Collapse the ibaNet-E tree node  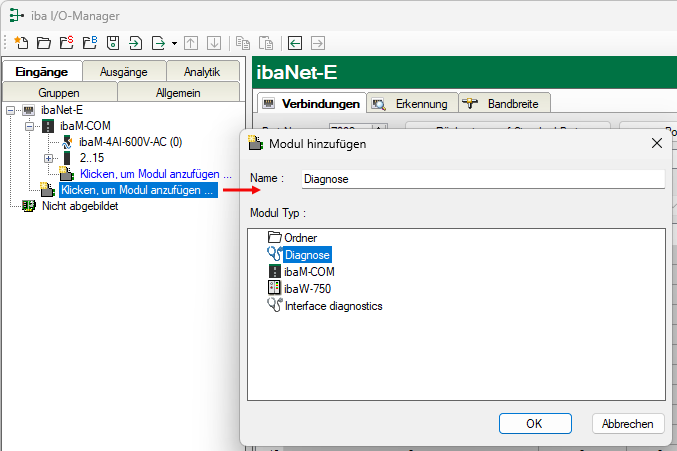(x=11, y=110)
